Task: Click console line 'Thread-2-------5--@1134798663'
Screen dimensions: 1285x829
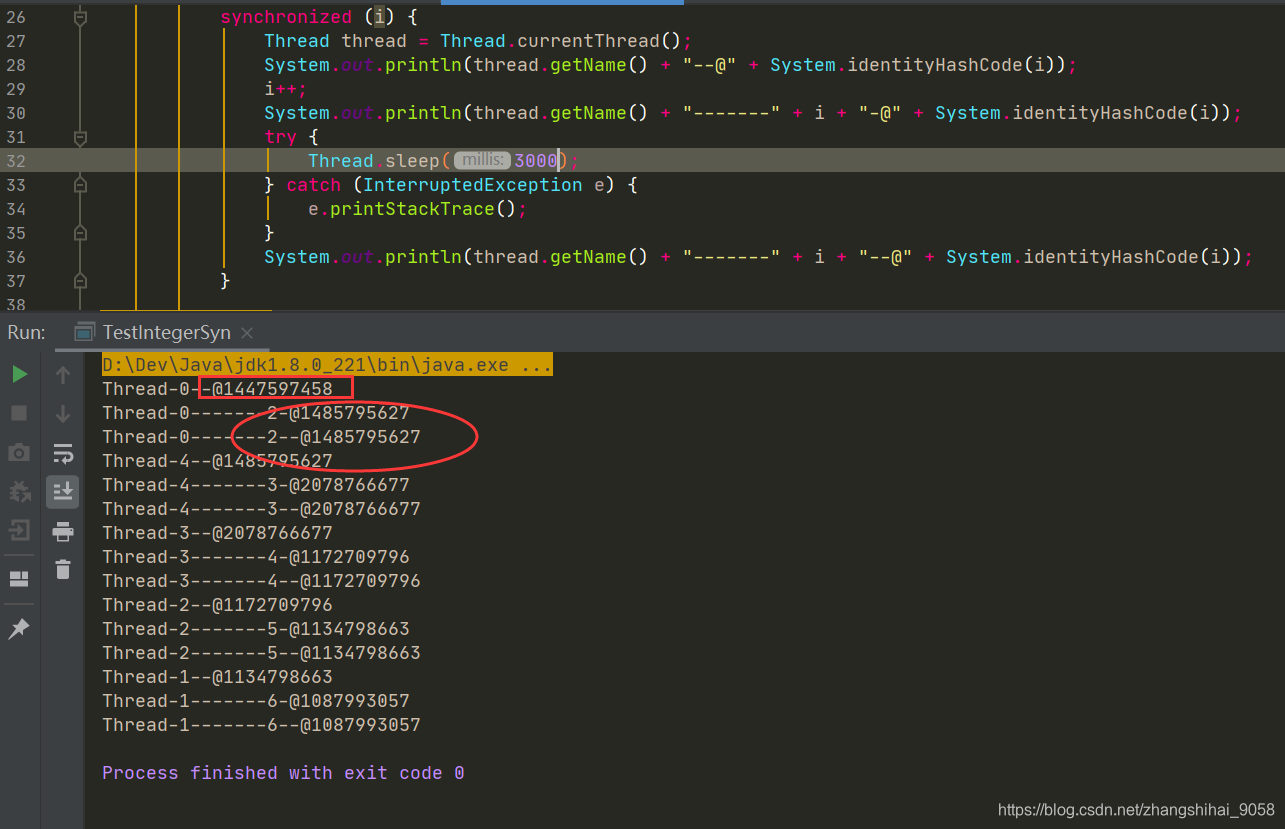Action: coord(261,653)
